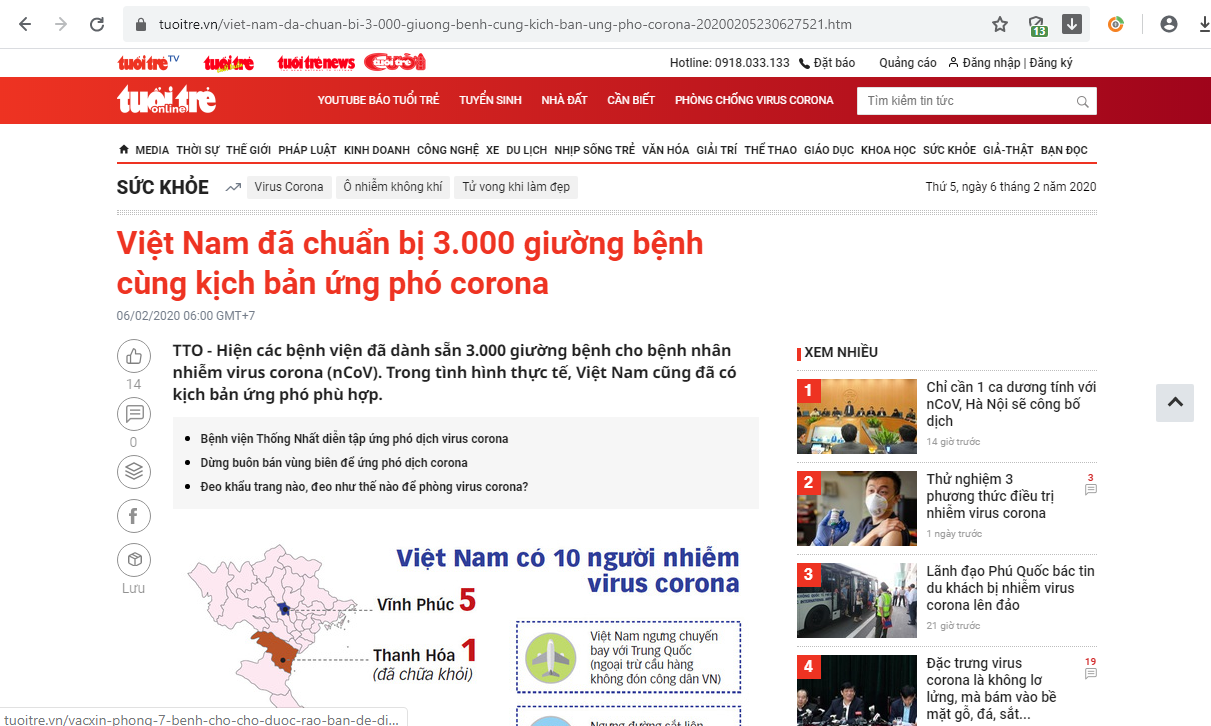Viewport: 1211px width, 726px height.
Task: Open the extension showing badge 13
Action: (1037, 26)
